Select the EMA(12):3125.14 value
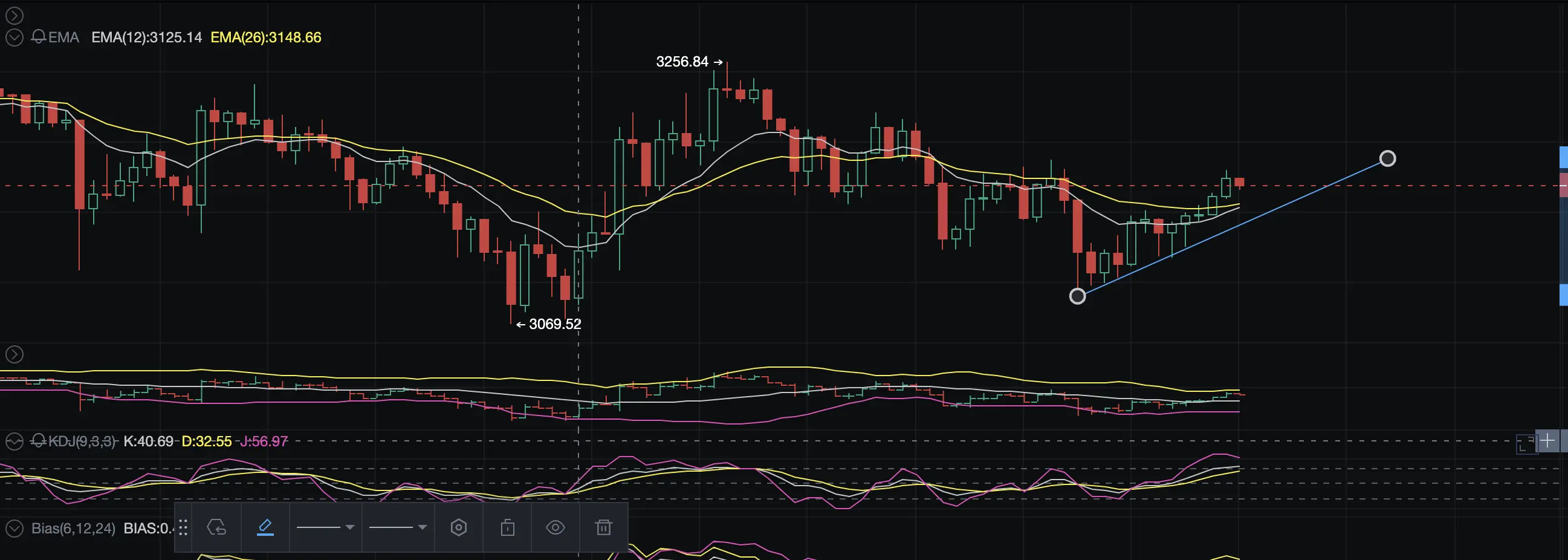Screen dimensions: 1568x560 click(147, 37)
